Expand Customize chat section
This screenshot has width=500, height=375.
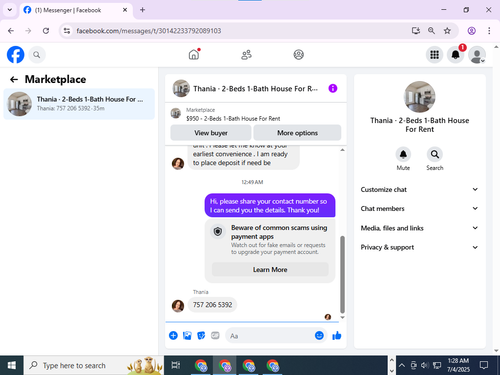tap(419, 189)
